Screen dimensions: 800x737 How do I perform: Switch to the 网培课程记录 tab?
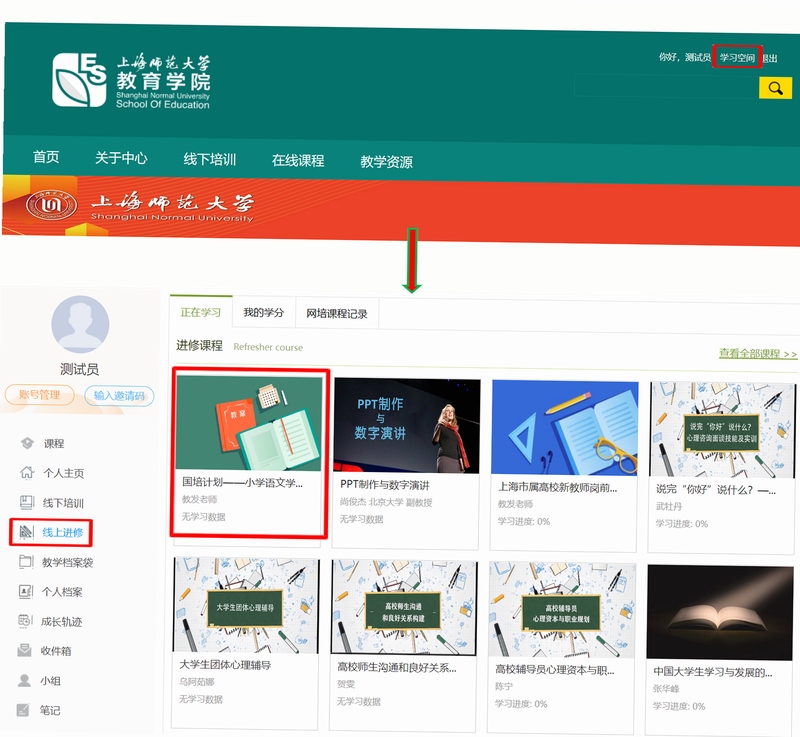click(337, 314)
